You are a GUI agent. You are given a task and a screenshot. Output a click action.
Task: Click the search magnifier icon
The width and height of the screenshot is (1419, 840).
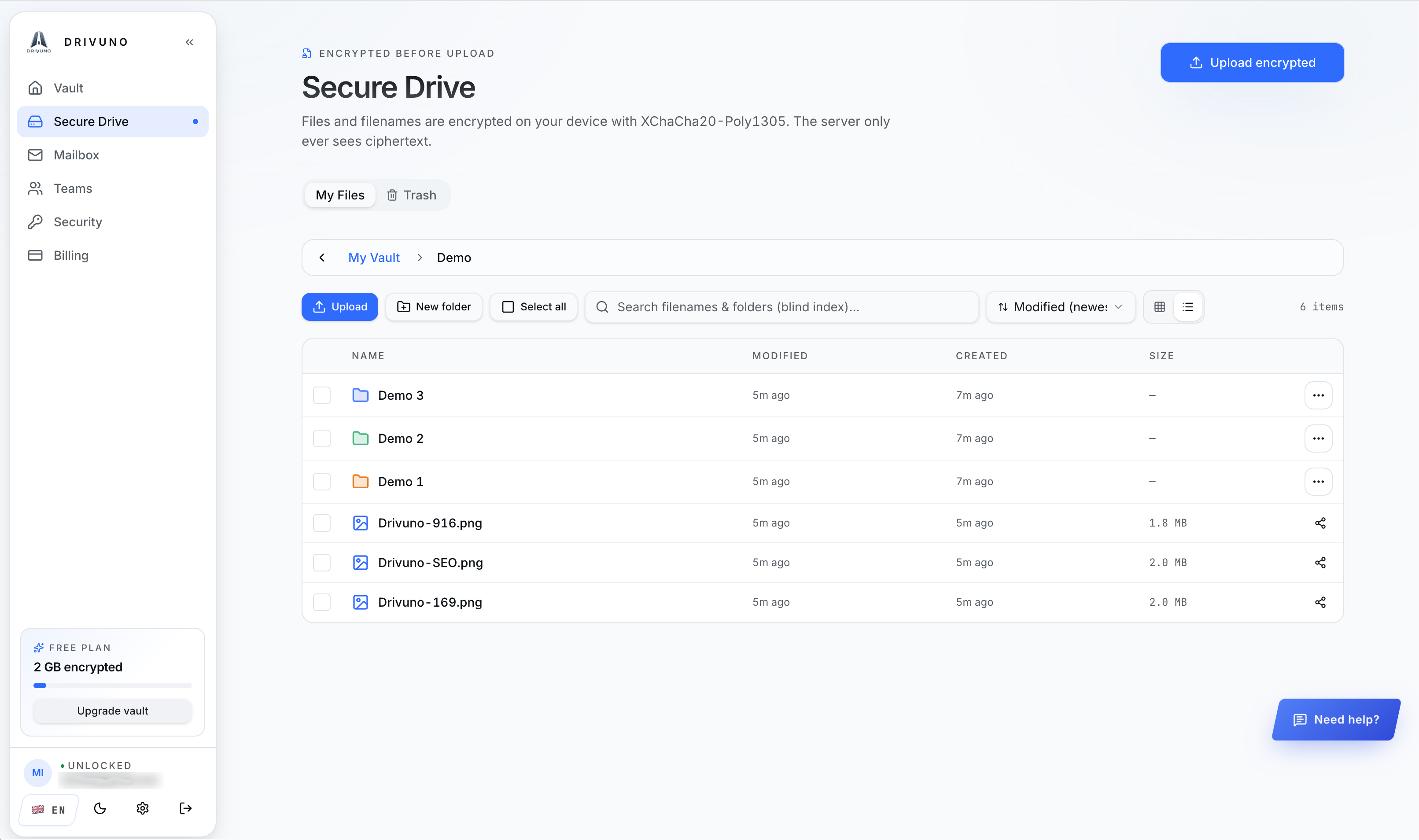click(602, 307)
